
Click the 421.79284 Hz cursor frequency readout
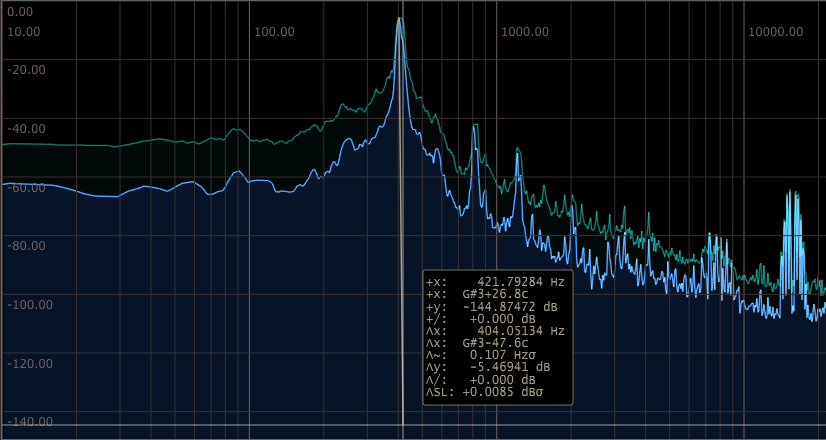pyautogui.click(x=520, y=282)
